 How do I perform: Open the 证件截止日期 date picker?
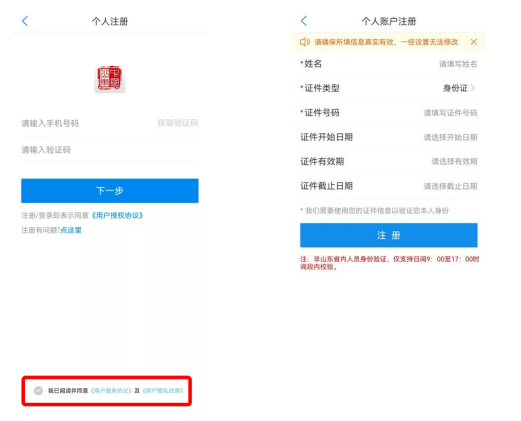[389, 186]
